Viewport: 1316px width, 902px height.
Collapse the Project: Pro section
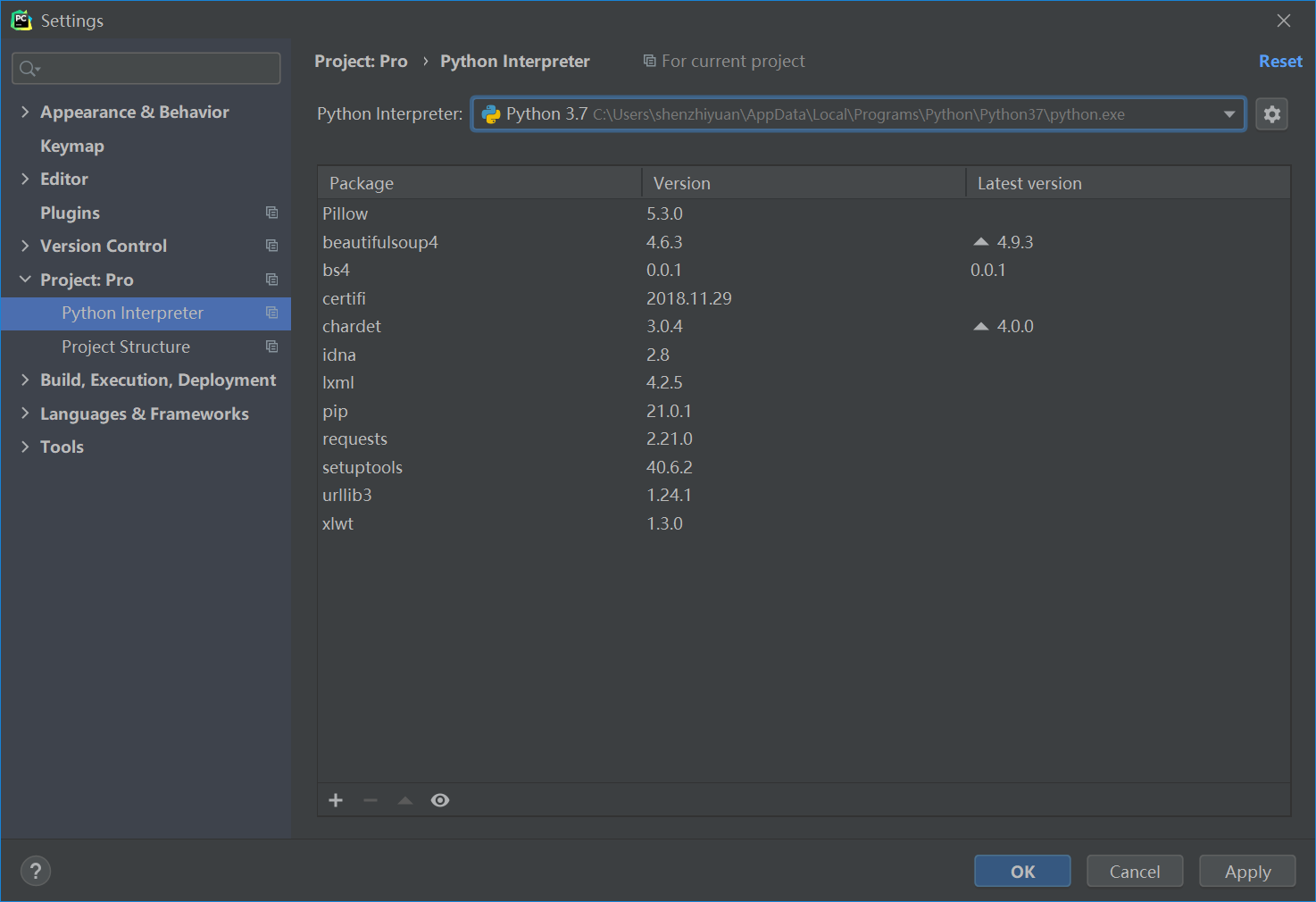pyautogui.click(x=25, y=280)
